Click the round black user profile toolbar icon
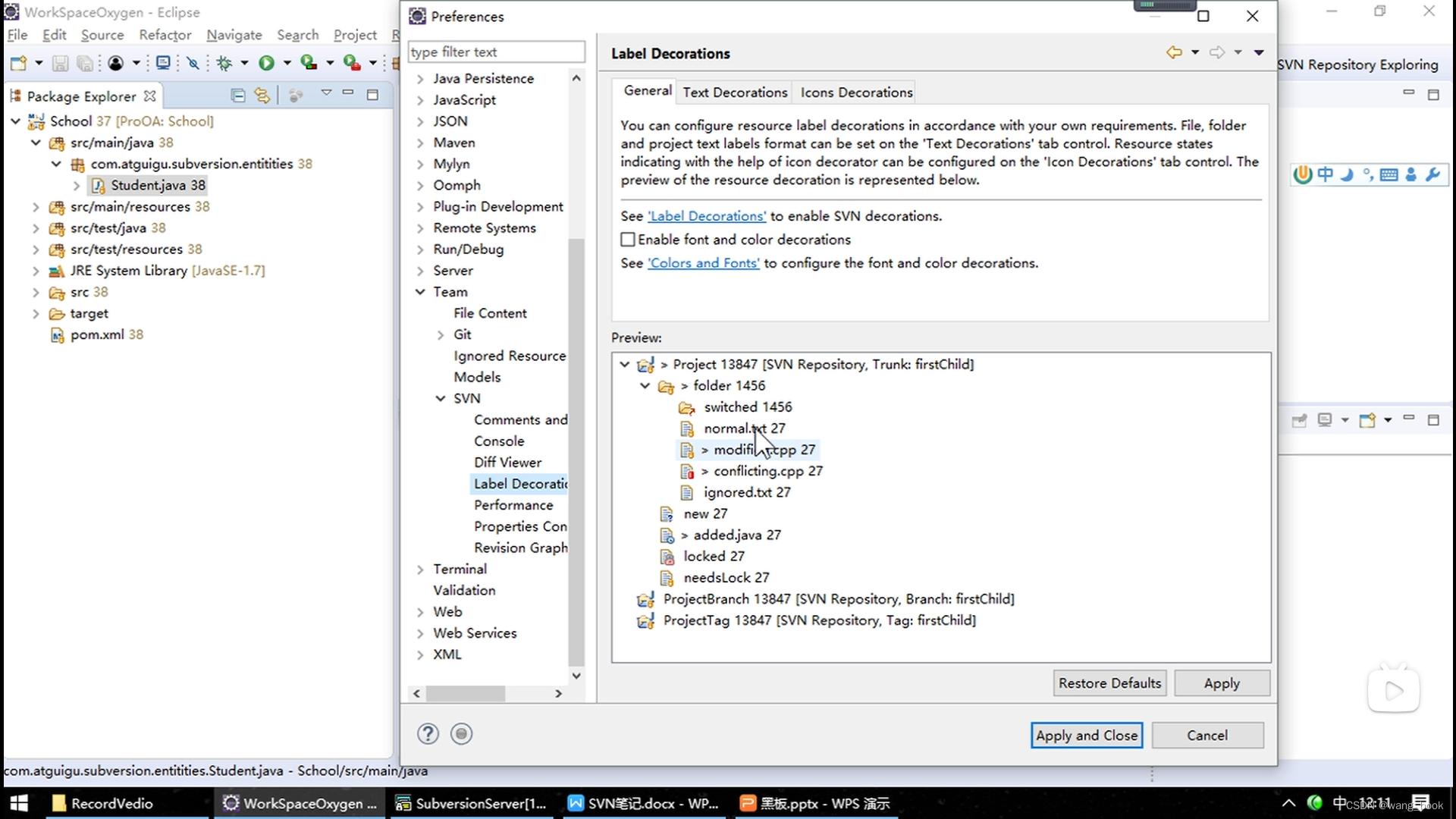Image resolution: width=1456 pixels, height=819 pixels. coord(115,63)
